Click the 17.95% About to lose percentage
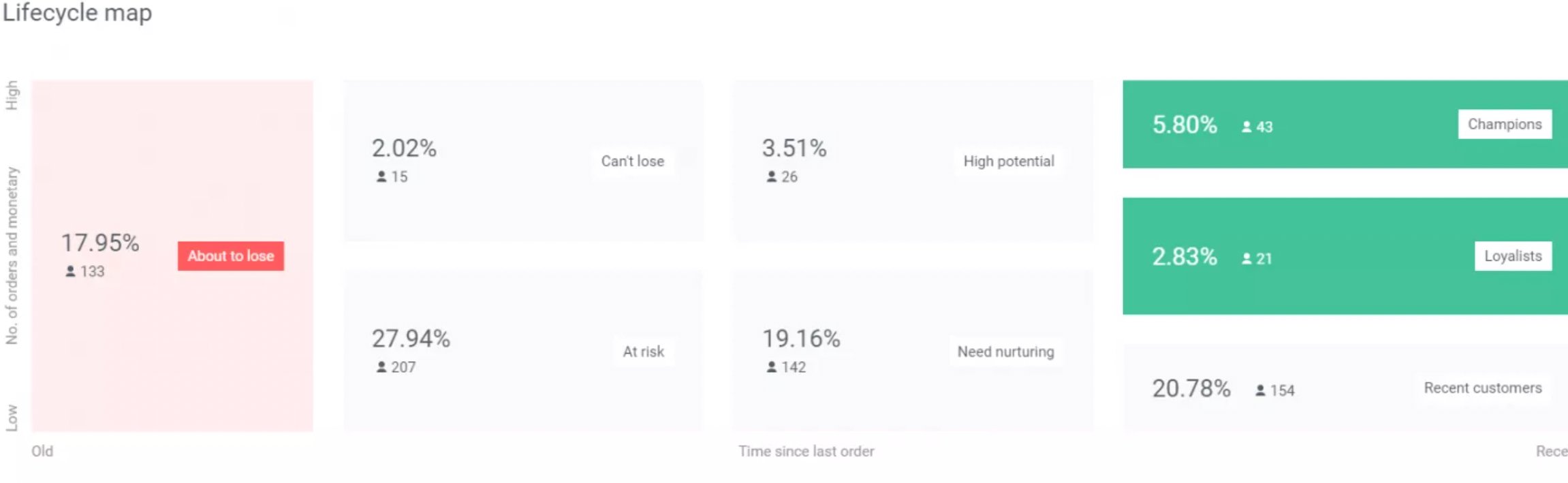Viewport: 1568px width, 483px height. (100, 243)
